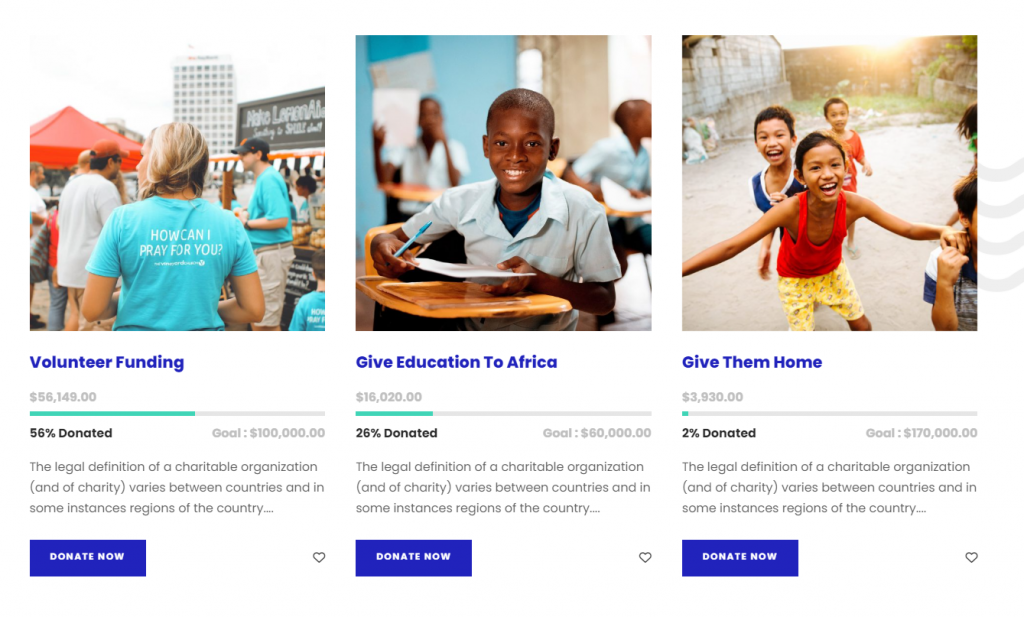Open the Volunteer Funding title link
Screen dimensions: 1024x617
point(107,362)
